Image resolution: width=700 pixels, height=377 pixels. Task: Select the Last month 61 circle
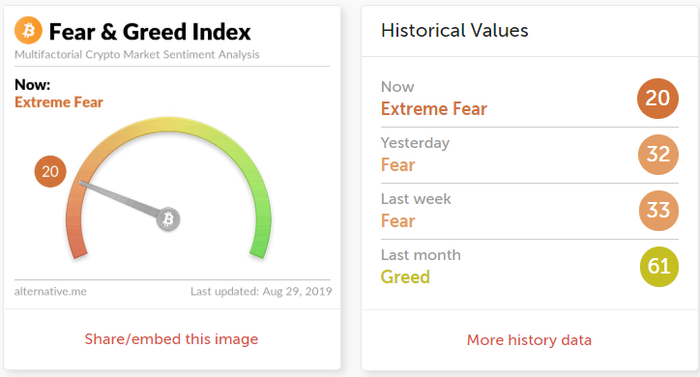point(659,267)
